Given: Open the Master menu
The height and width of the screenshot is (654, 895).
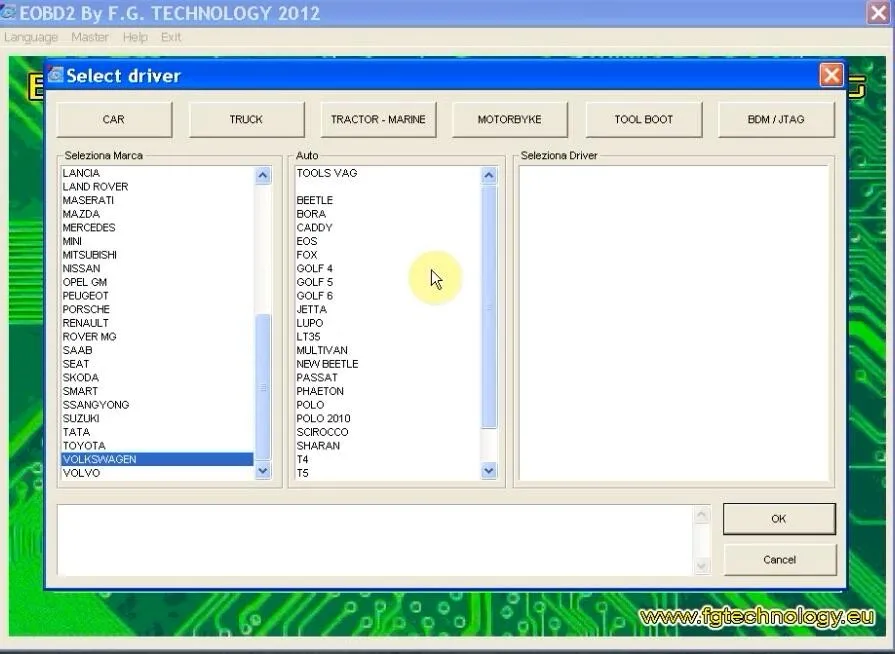Looking at the screenshot, I should pos(90,37).
